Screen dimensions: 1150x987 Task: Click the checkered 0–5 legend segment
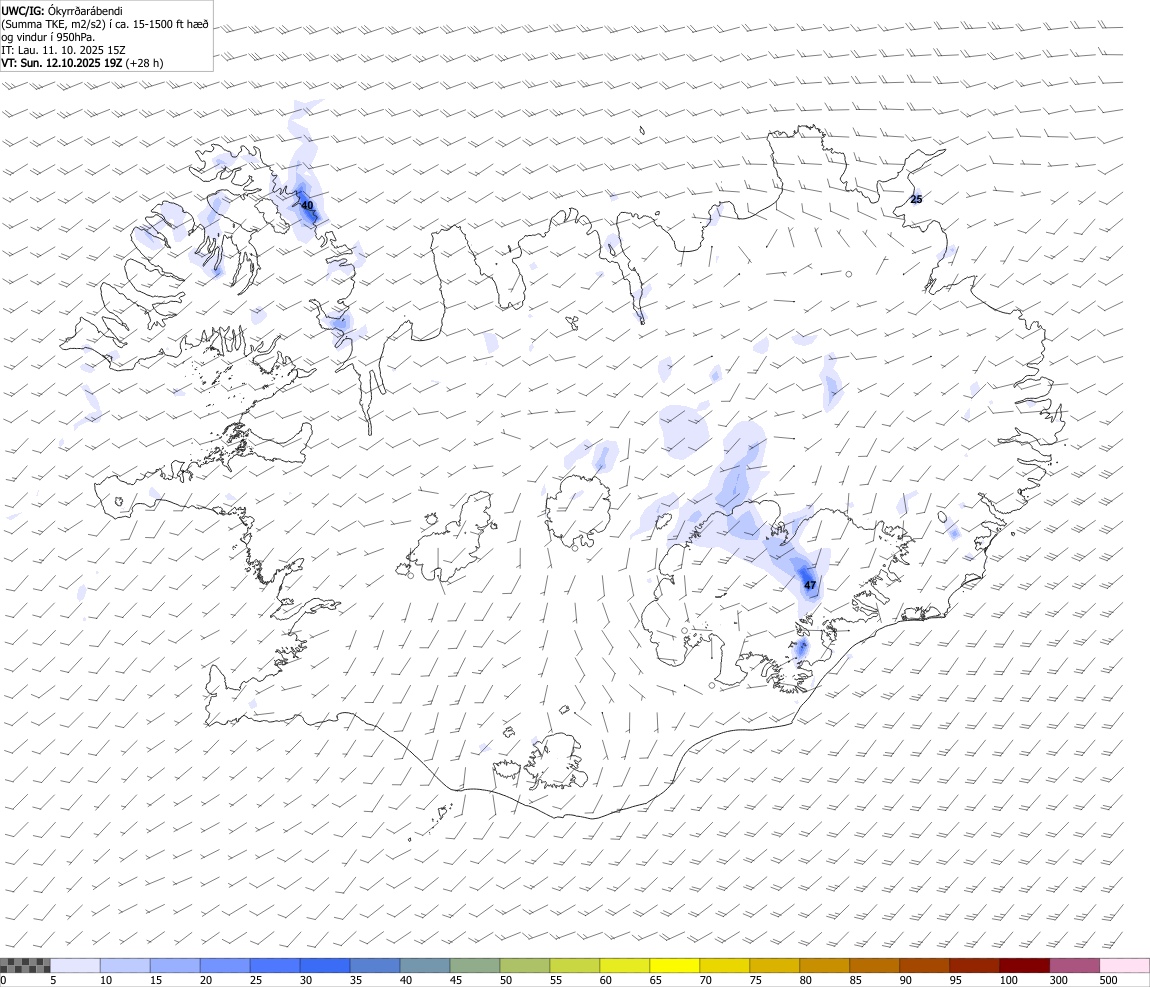pos(26,965)
